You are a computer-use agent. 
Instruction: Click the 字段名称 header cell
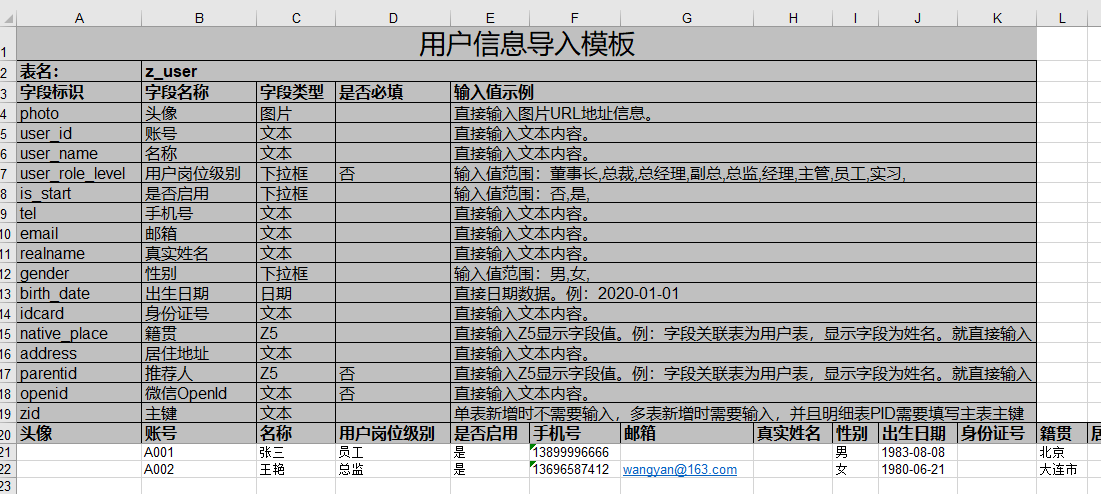pyautogui.click(x=199, y=92)
